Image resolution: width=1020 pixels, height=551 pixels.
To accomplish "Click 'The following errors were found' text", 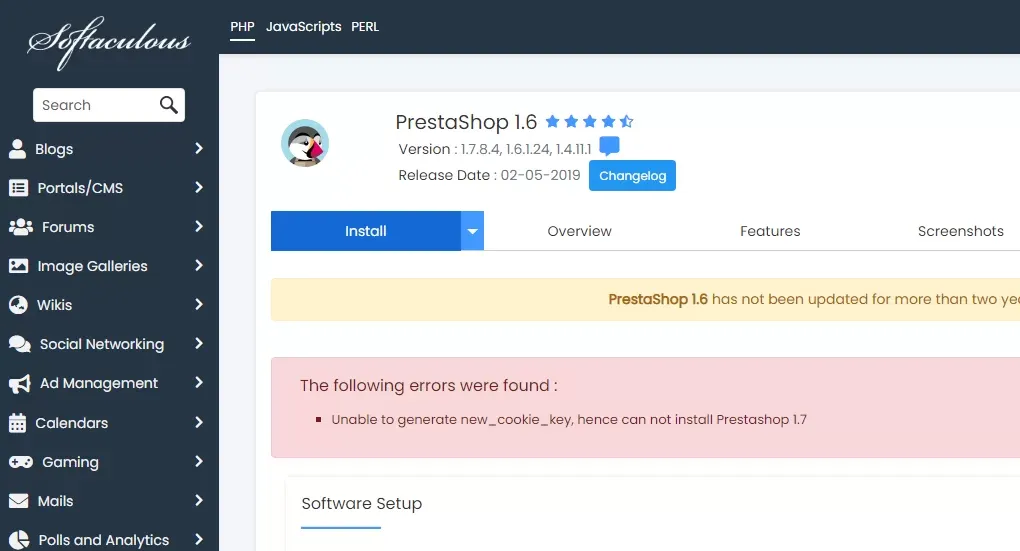I will [x=429, y=385].
